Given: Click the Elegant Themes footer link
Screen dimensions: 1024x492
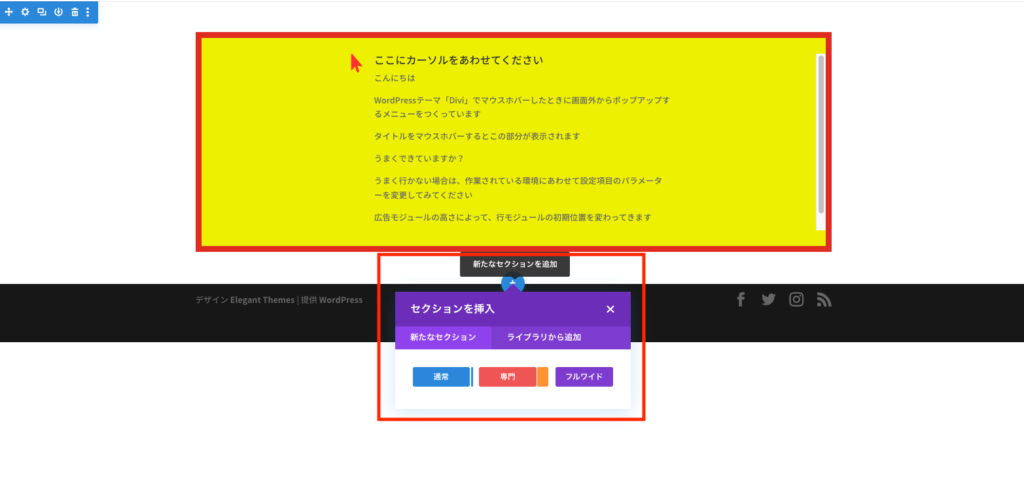Looking at the screenshot, I should pyautogui.click(x=263, y=300).
